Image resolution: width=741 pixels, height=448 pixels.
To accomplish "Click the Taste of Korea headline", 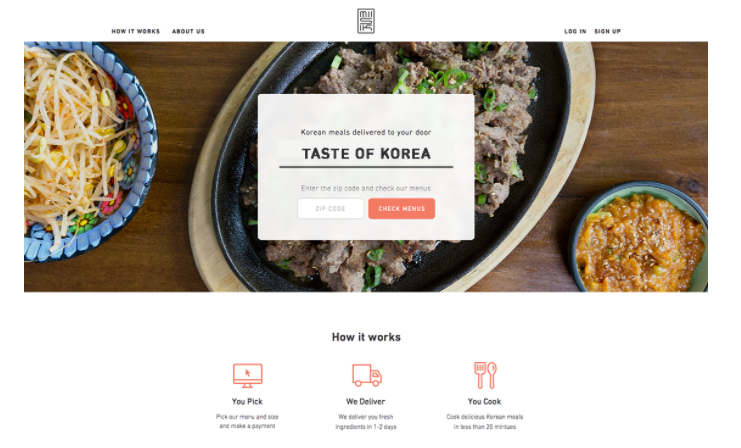I will [366, 154].
